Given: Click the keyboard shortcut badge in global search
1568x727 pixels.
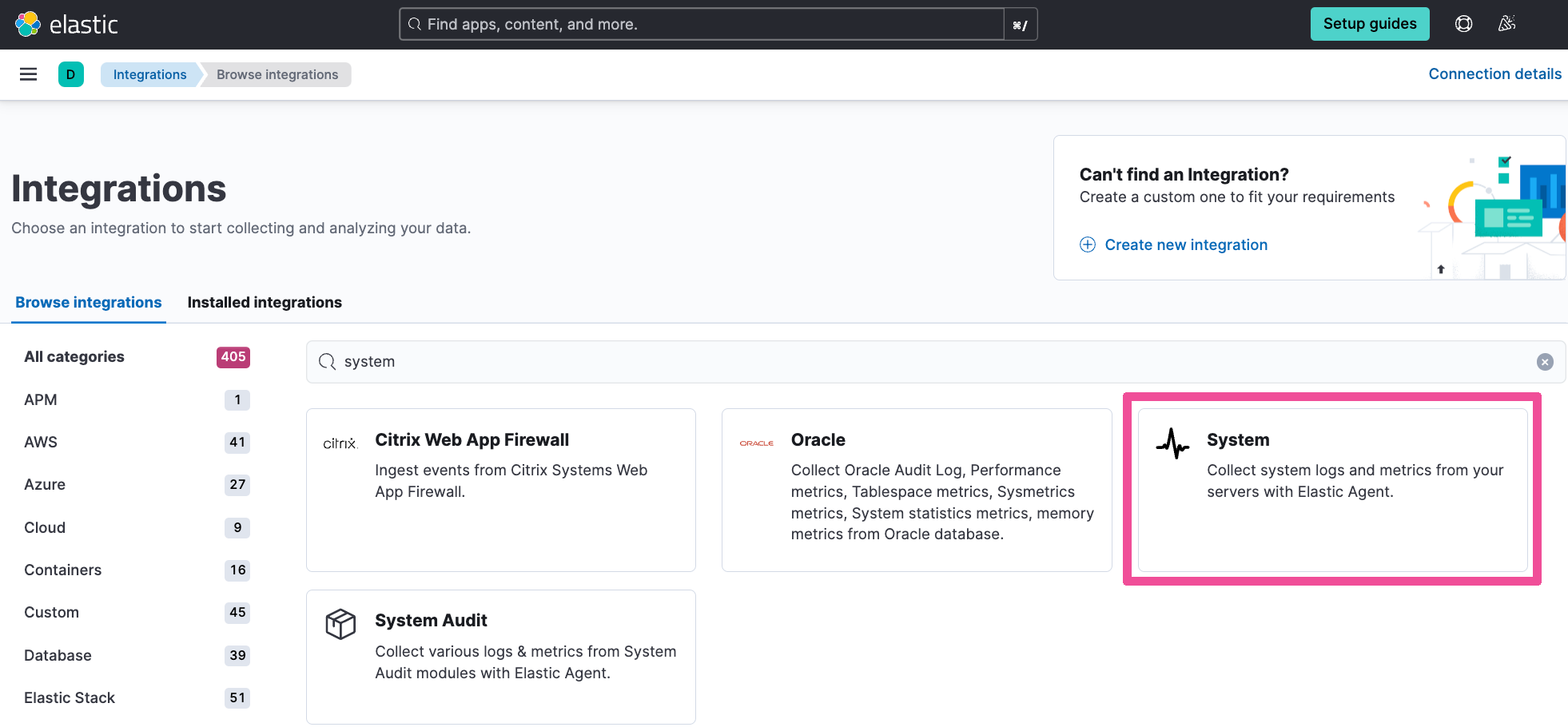Looking at the screenshot, I should (1020, 25).
